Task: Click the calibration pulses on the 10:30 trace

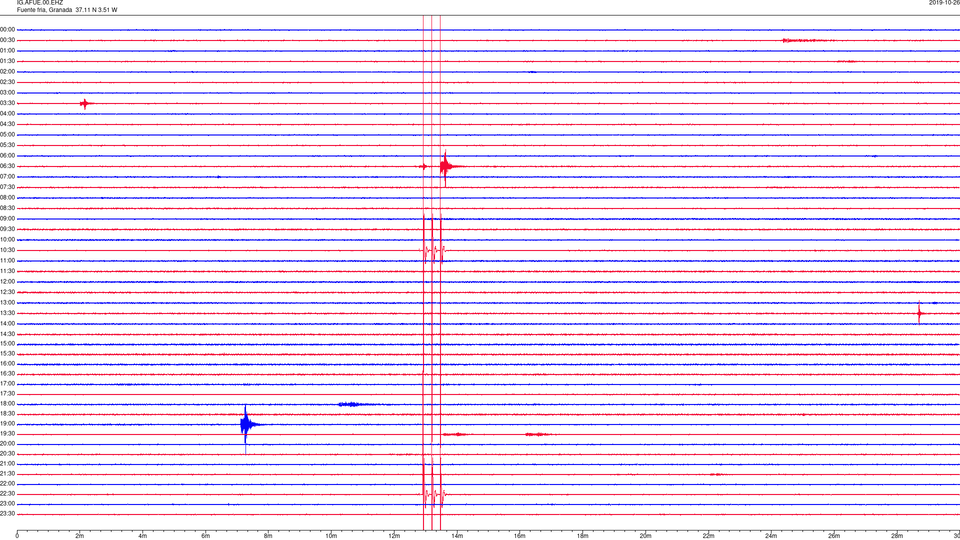Action: coord(432,250)
